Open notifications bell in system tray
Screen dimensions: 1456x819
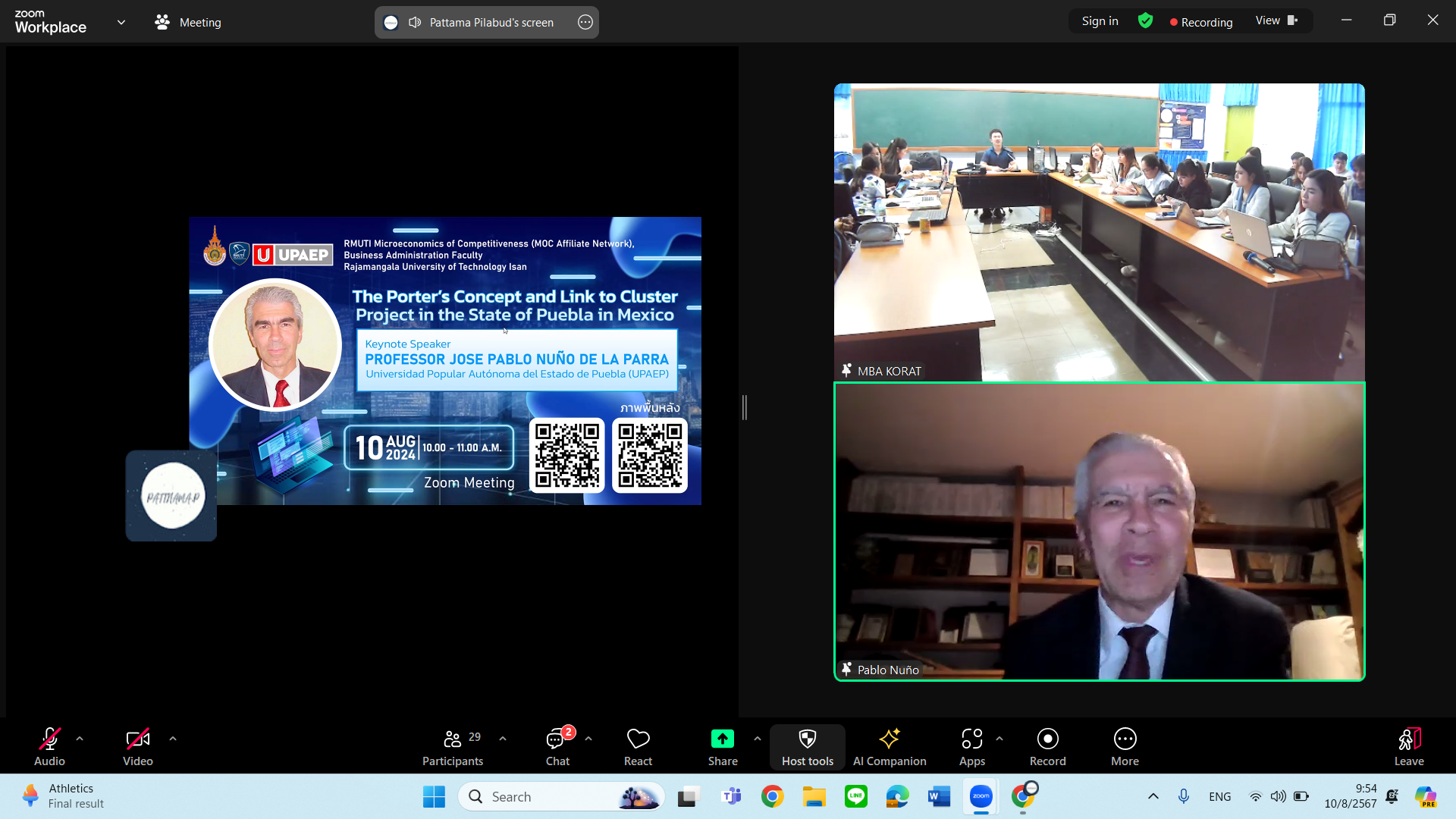point(1392,796)
